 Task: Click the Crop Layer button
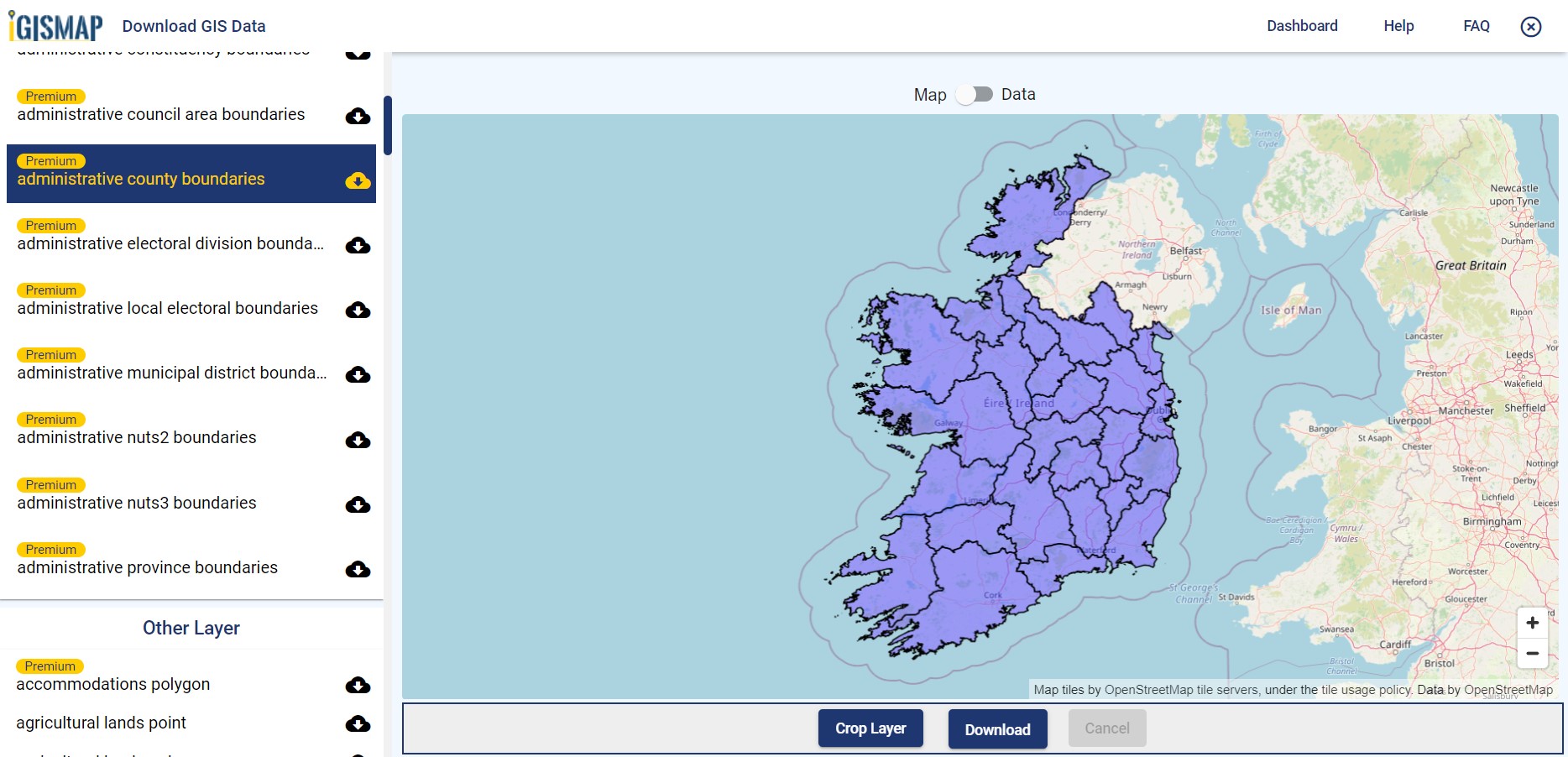pos(870,728)
